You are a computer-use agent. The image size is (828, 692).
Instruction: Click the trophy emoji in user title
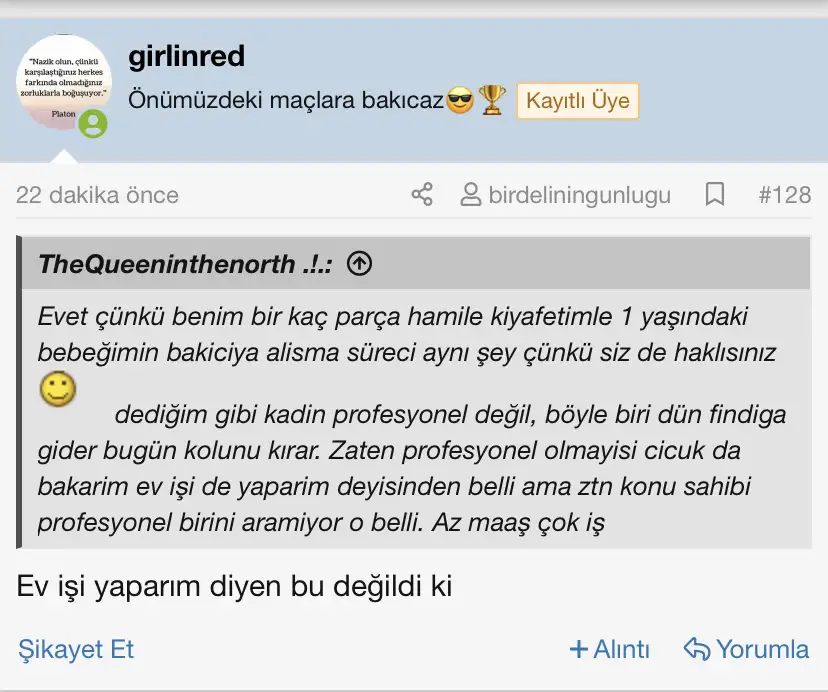pos(492,101)
